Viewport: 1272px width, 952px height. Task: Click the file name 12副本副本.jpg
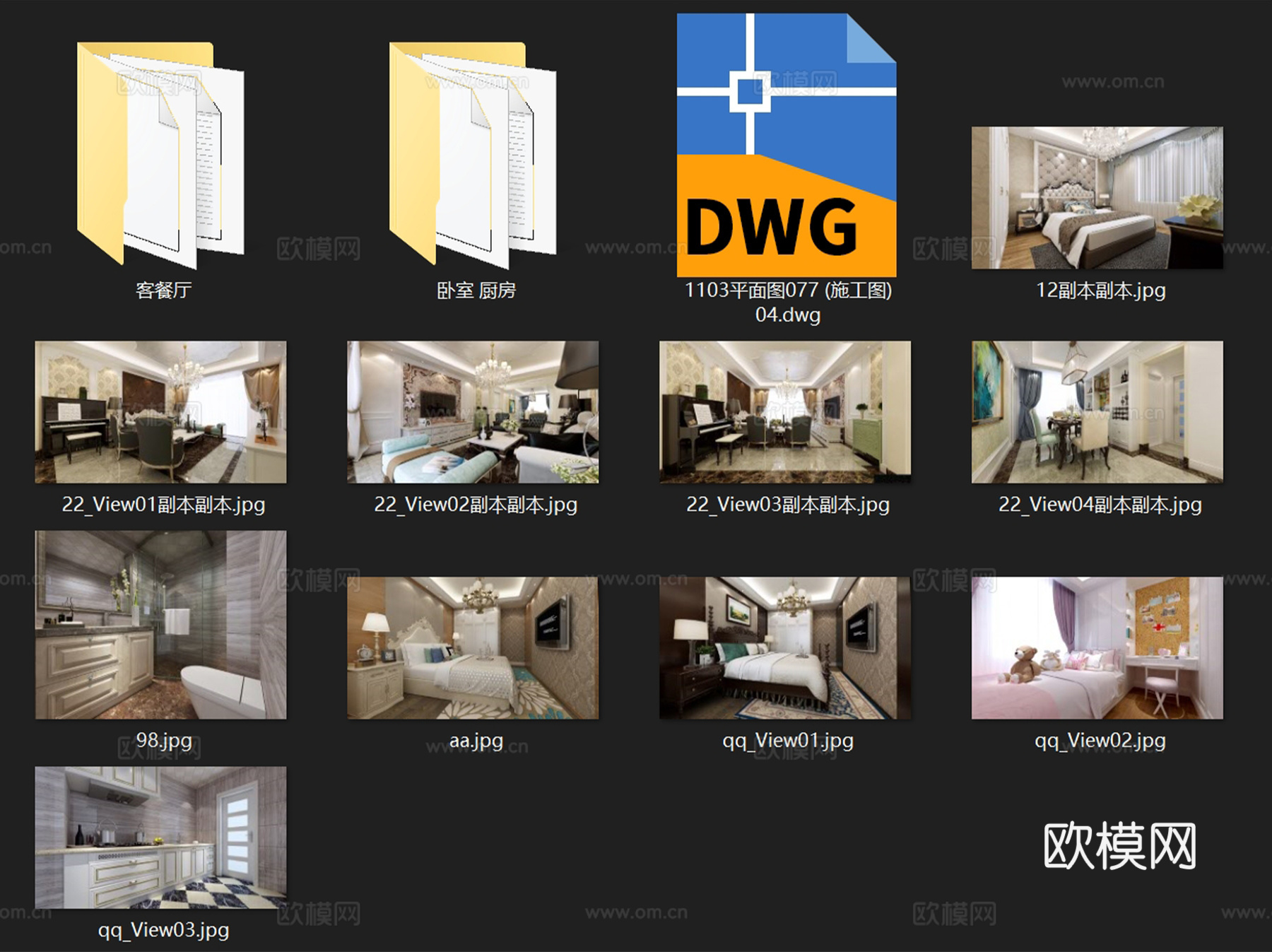click(1101, 290)
